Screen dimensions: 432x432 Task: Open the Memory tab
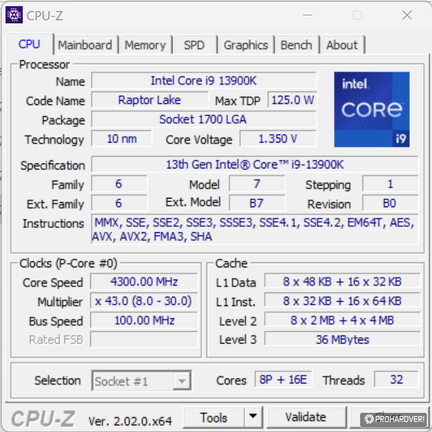(145, 45)
